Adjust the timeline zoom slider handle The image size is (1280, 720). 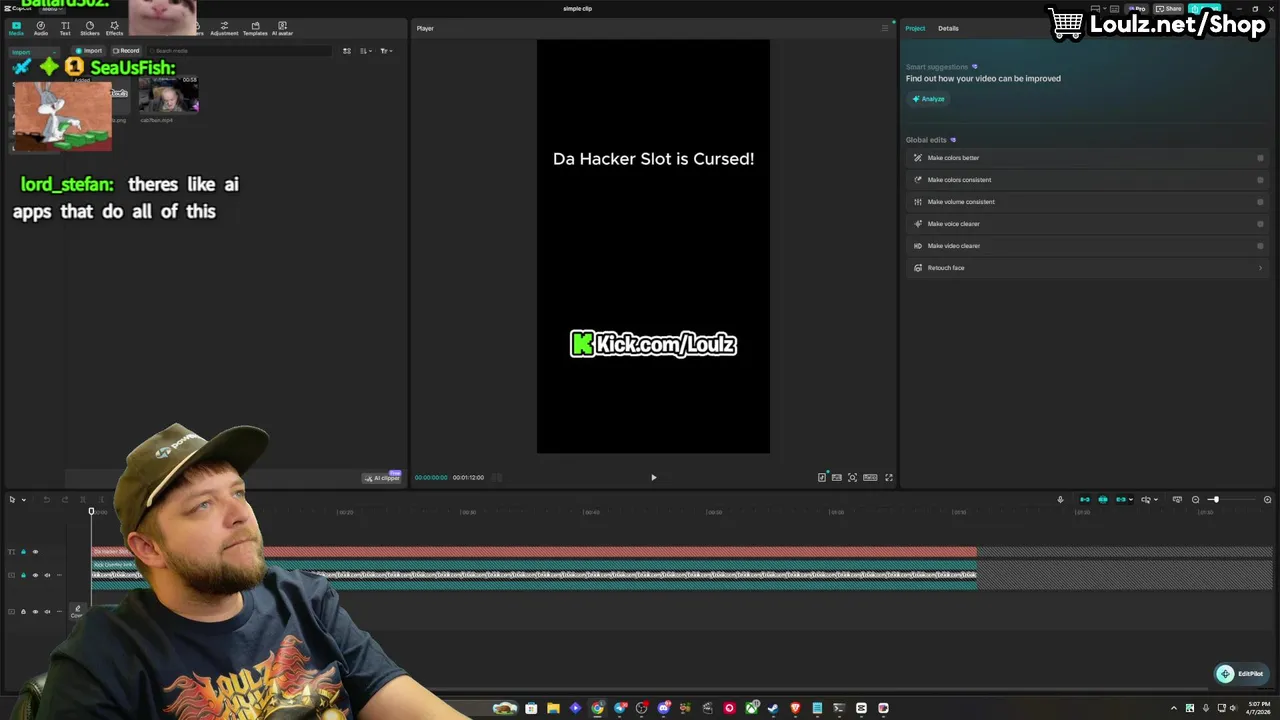(1214, 500)
